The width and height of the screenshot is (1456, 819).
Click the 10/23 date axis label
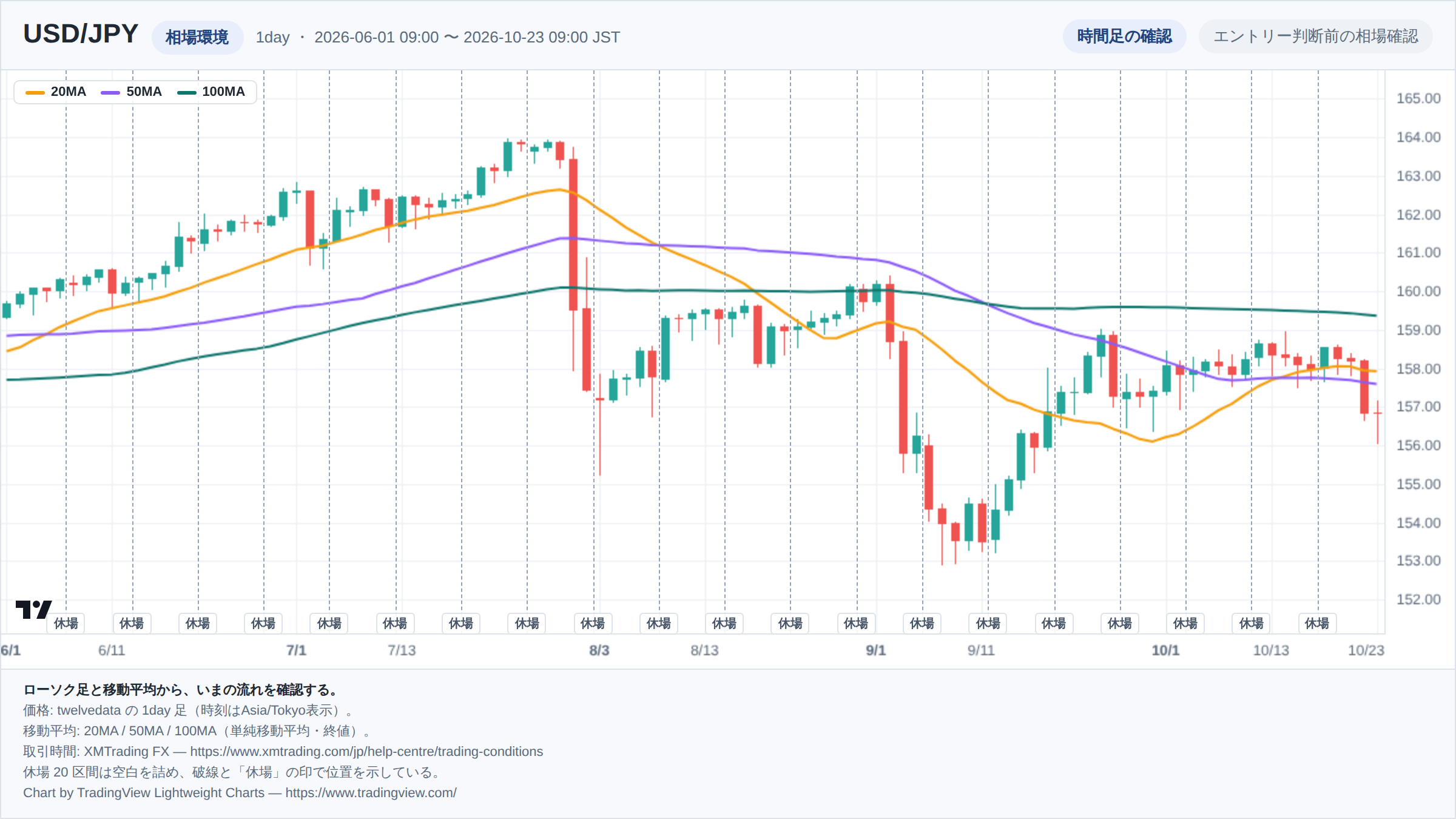1366,650
